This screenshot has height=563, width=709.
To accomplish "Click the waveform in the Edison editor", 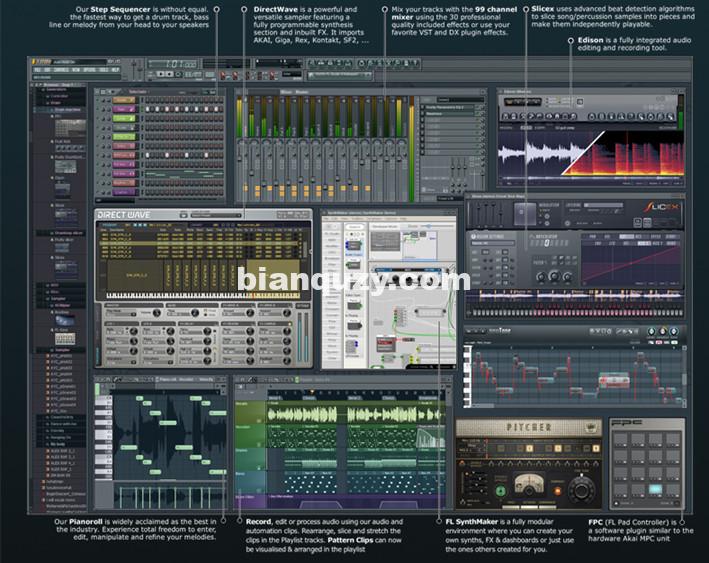I will (x=543, y=154).
